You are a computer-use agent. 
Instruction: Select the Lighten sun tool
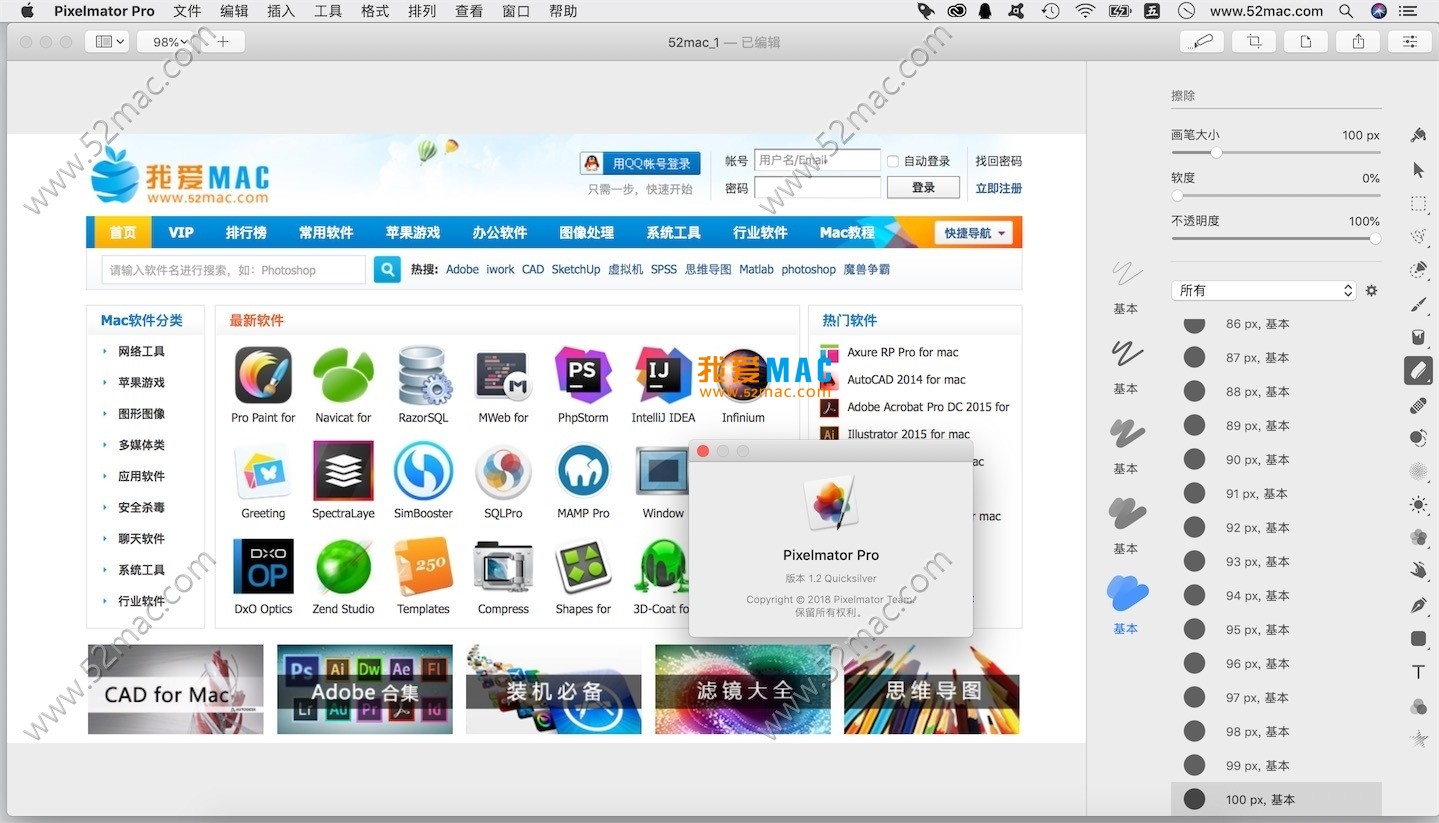1418,504
